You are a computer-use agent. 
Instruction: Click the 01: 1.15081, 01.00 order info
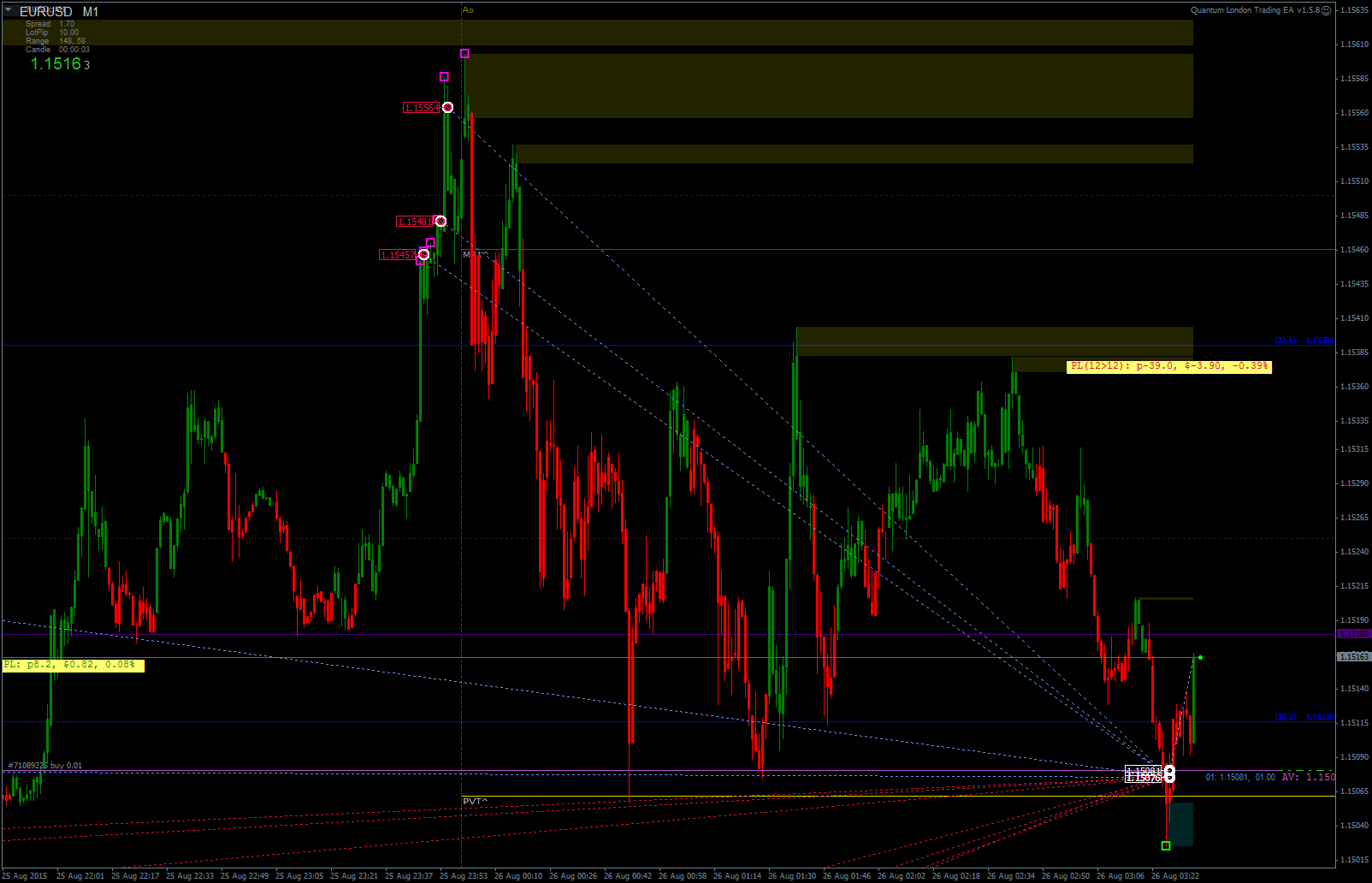pos(1240,778)
